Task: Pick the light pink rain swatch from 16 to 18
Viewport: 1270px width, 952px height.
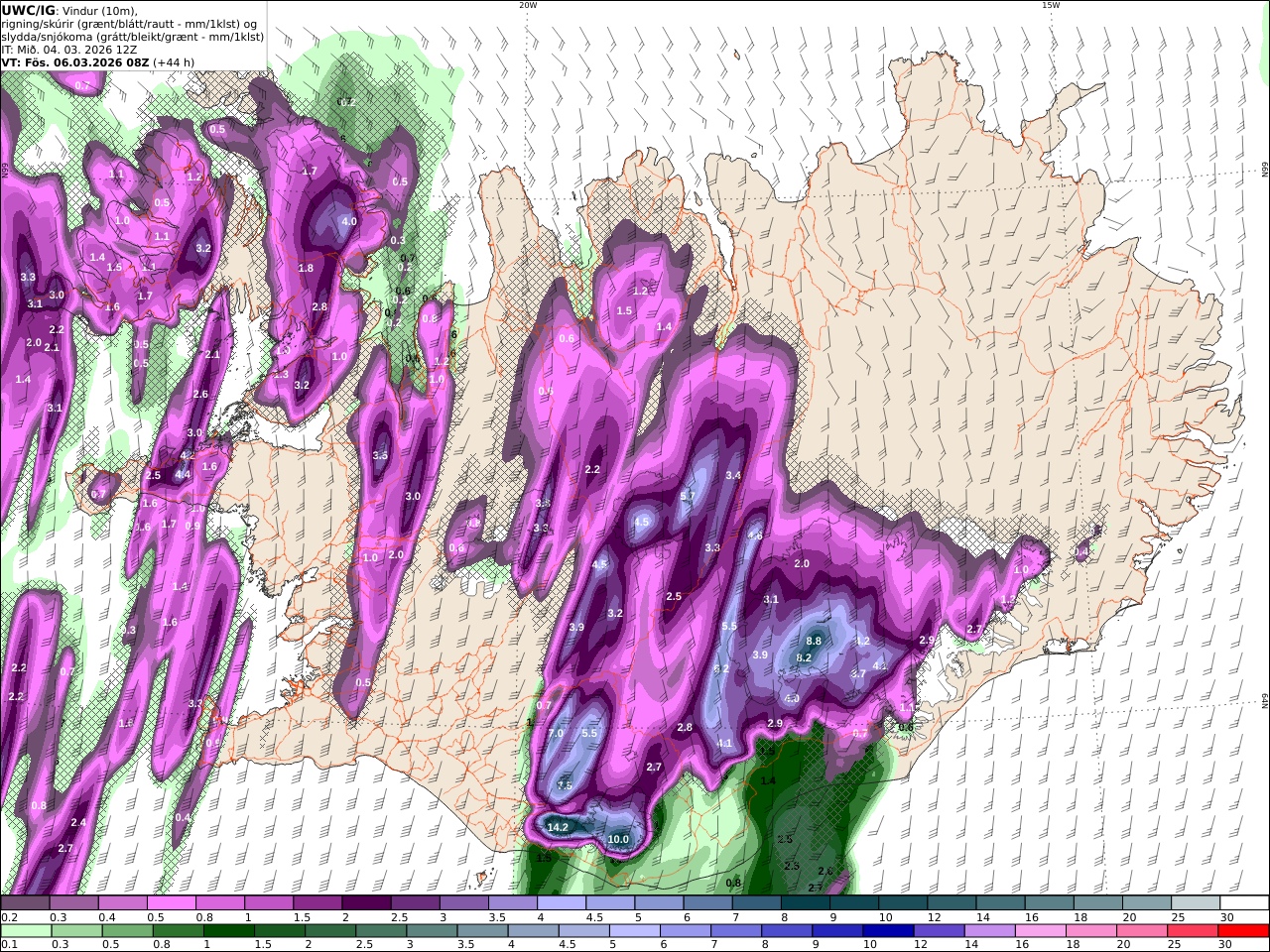Action: 1041,931
